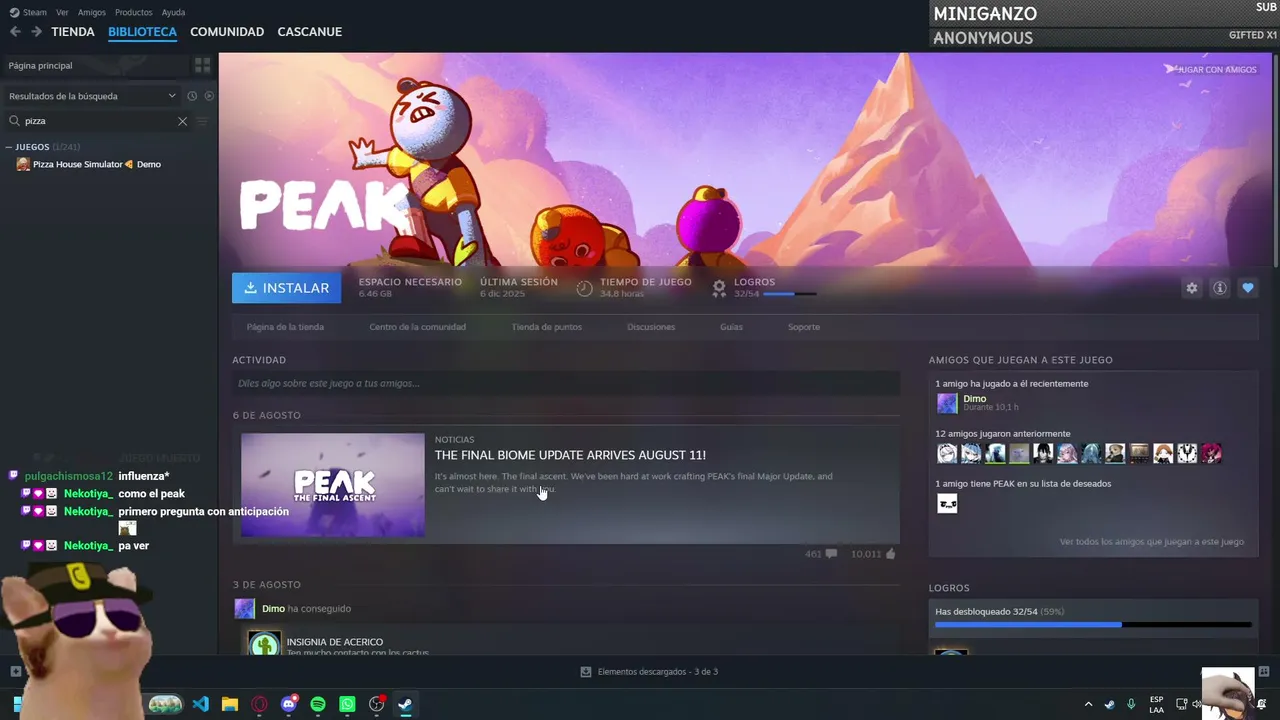The height and width of the screenshot is (720, 1280).
Task: Open Página de la tienda link
Action: [285, 327]
